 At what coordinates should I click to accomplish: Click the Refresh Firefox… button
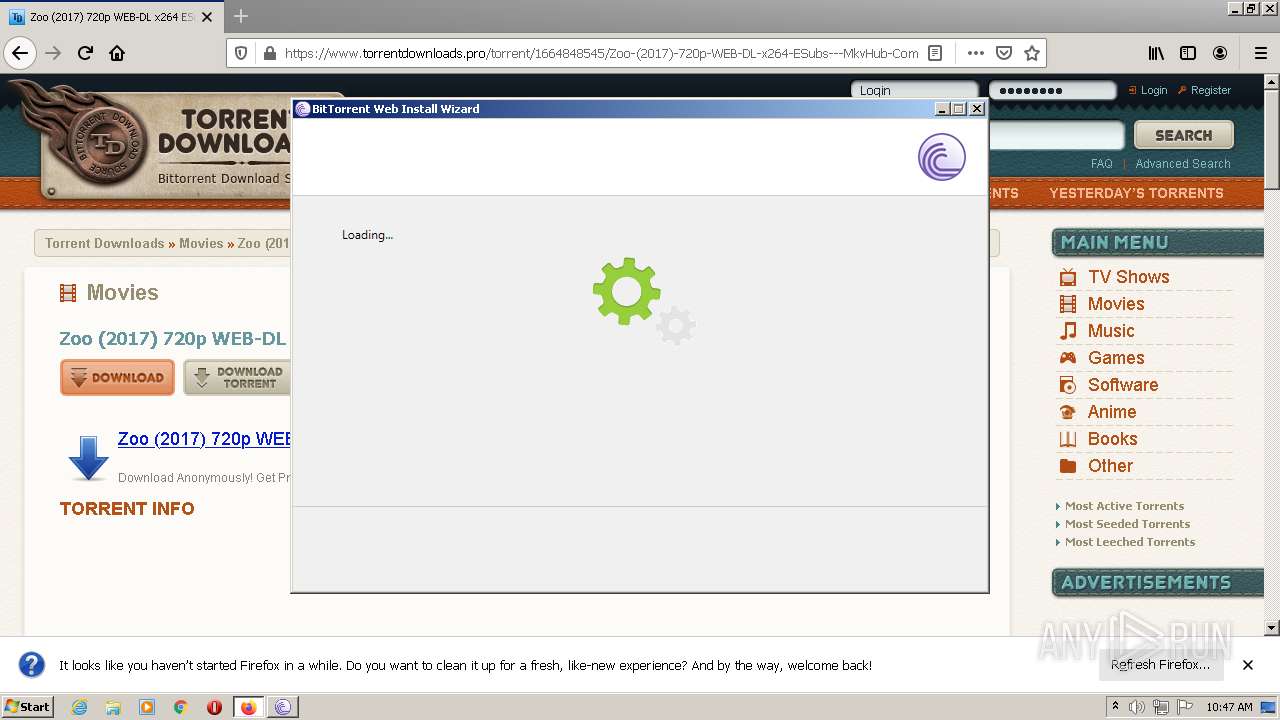(1160, 665)
